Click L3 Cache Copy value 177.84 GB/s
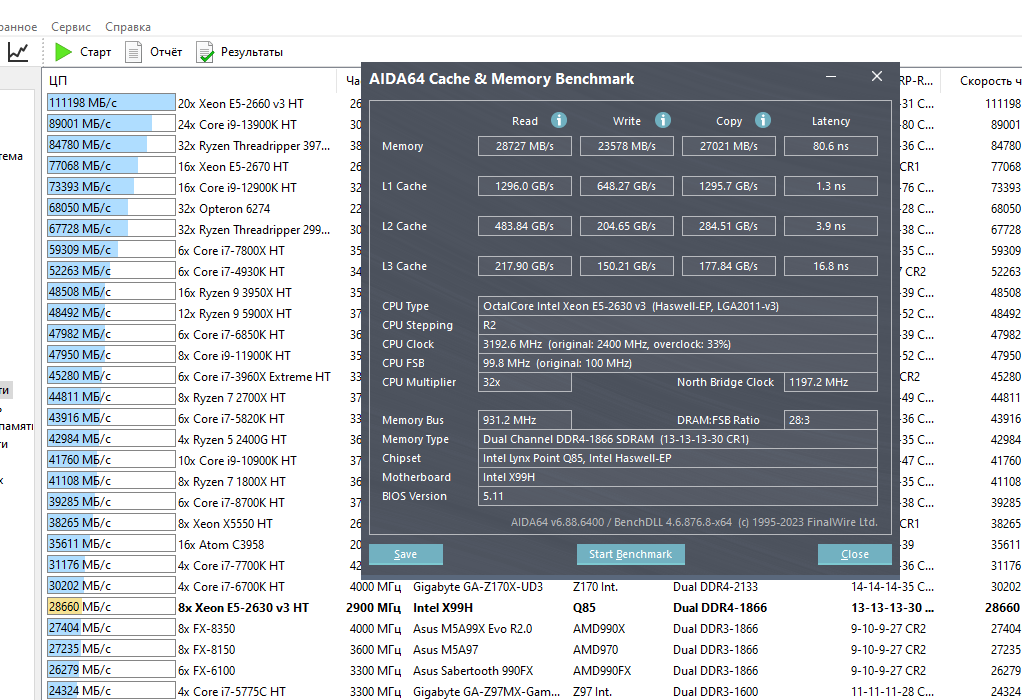1022x700 pixels. click(729, 266)
